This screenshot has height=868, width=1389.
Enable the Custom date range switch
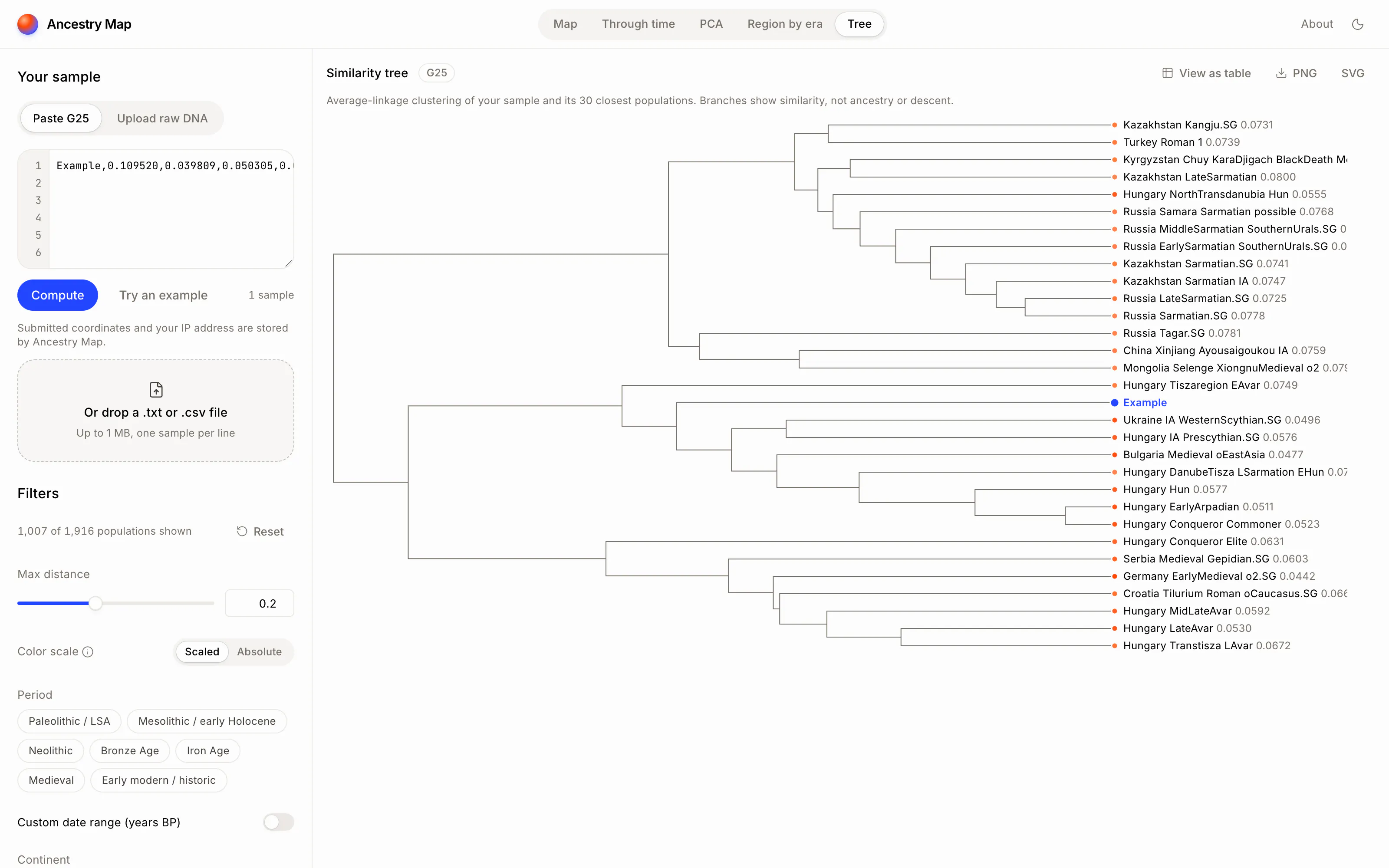point(278,822)
